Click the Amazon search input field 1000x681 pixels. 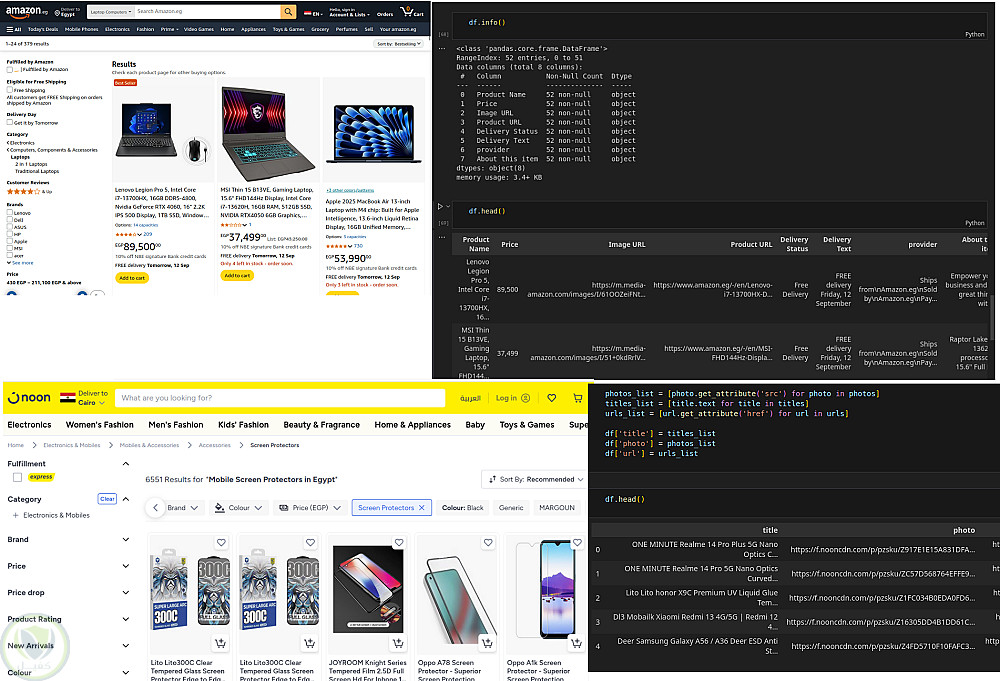click(207, 11)
